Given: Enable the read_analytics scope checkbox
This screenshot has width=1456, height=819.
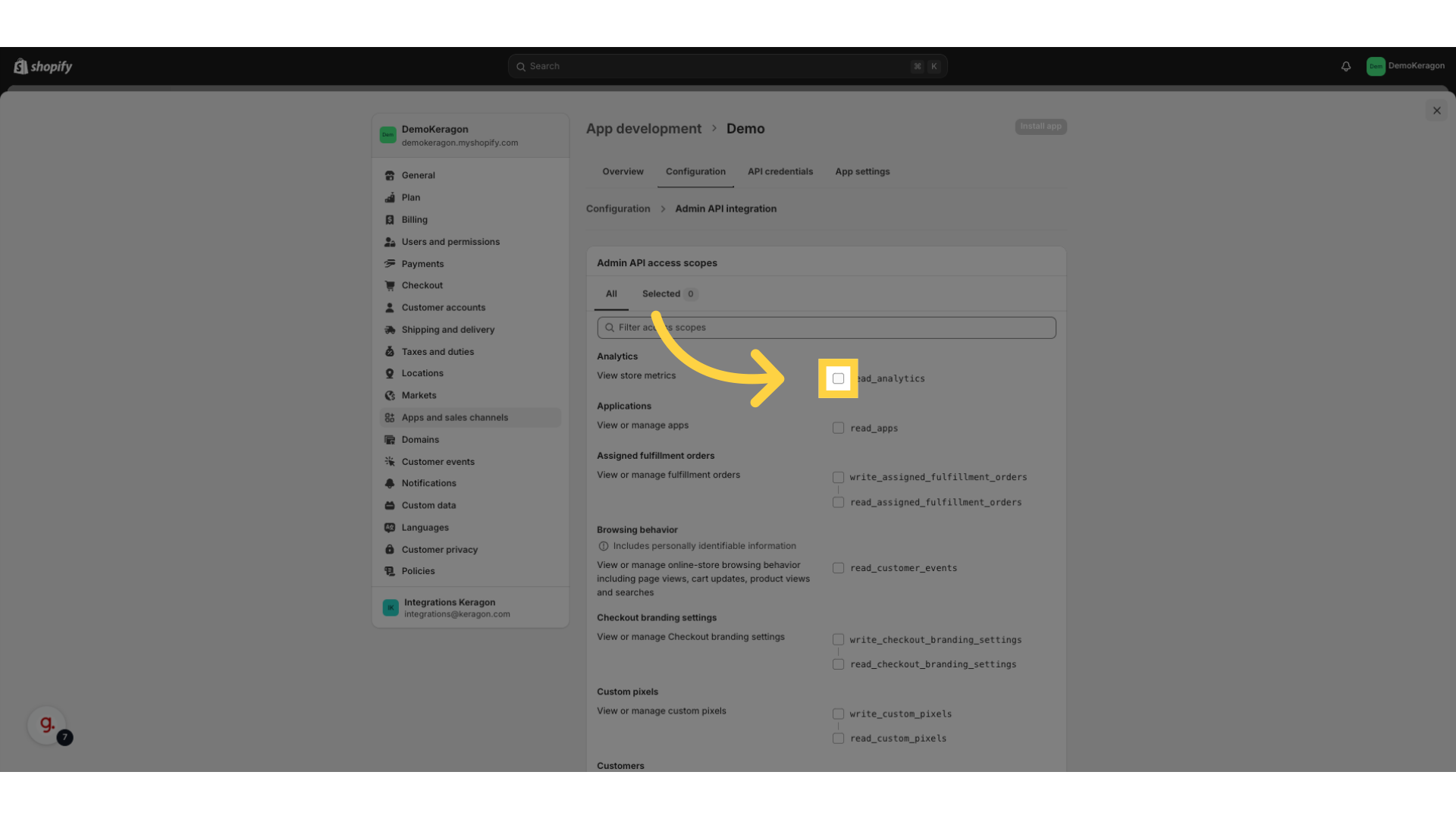Looking at the screenshot, I should (838, 378).
